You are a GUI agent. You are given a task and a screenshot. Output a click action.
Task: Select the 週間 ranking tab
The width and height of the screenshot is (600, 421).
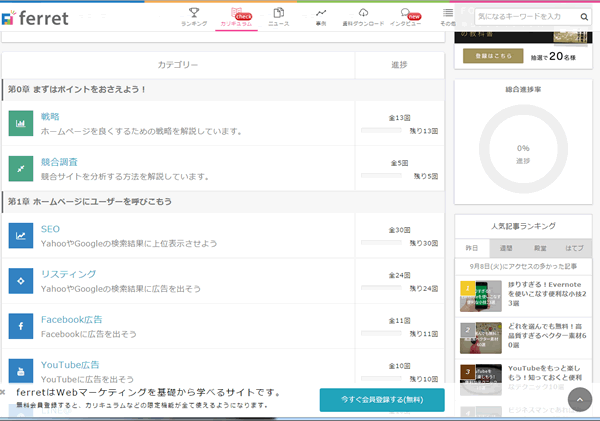(506, 248)
